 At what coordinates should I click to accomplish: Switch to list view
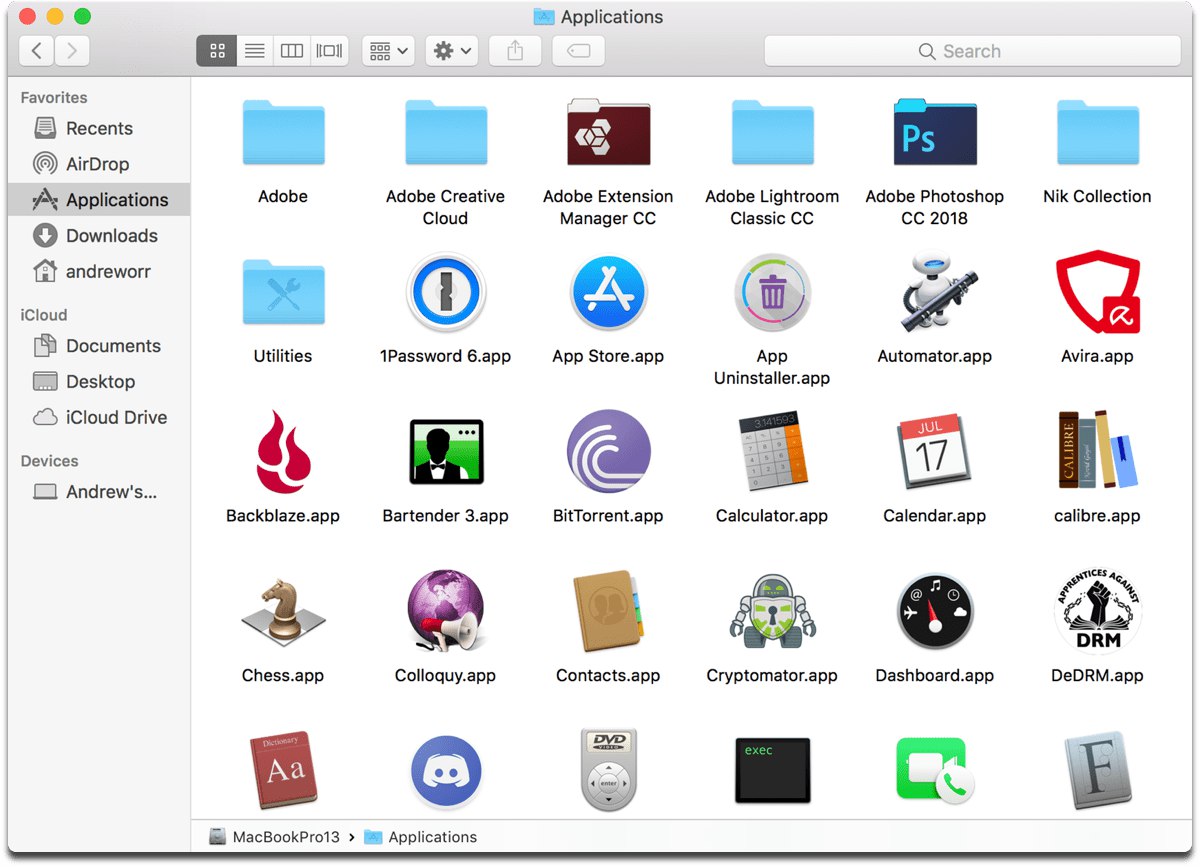tap(255, 51)
